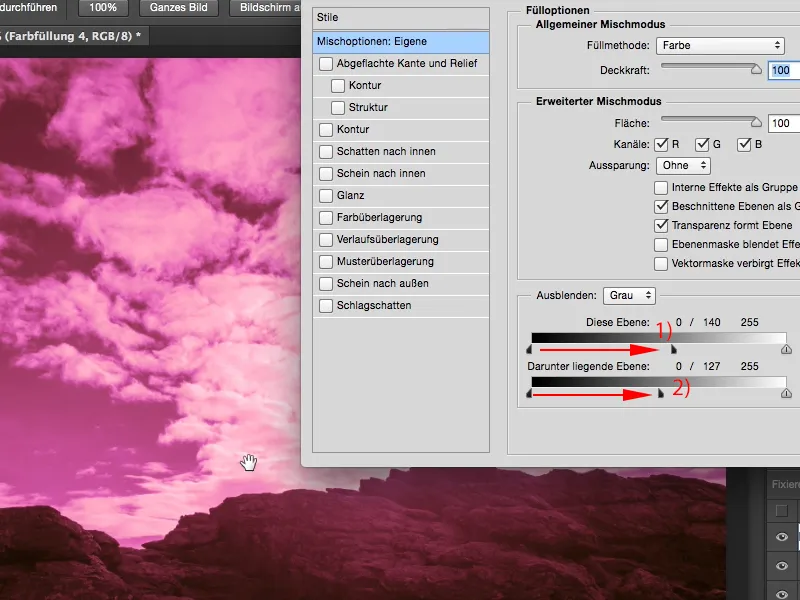Enable Schein nach außen checkbox
Image resolution: width=800 pixels, height=600 pixels.
(326, 284)
